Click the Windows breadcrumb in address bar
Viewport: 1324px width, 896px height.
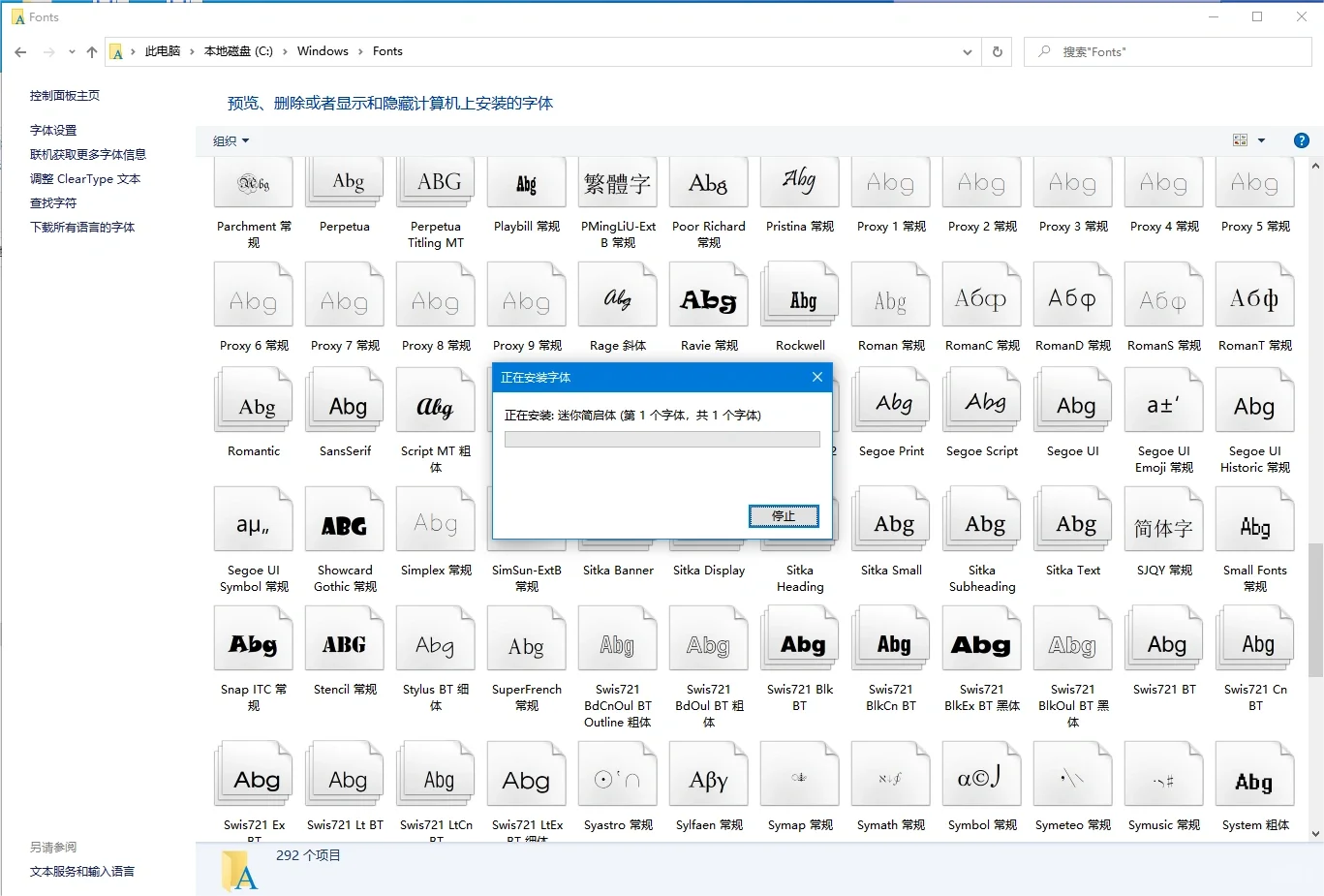pos(323,51)
